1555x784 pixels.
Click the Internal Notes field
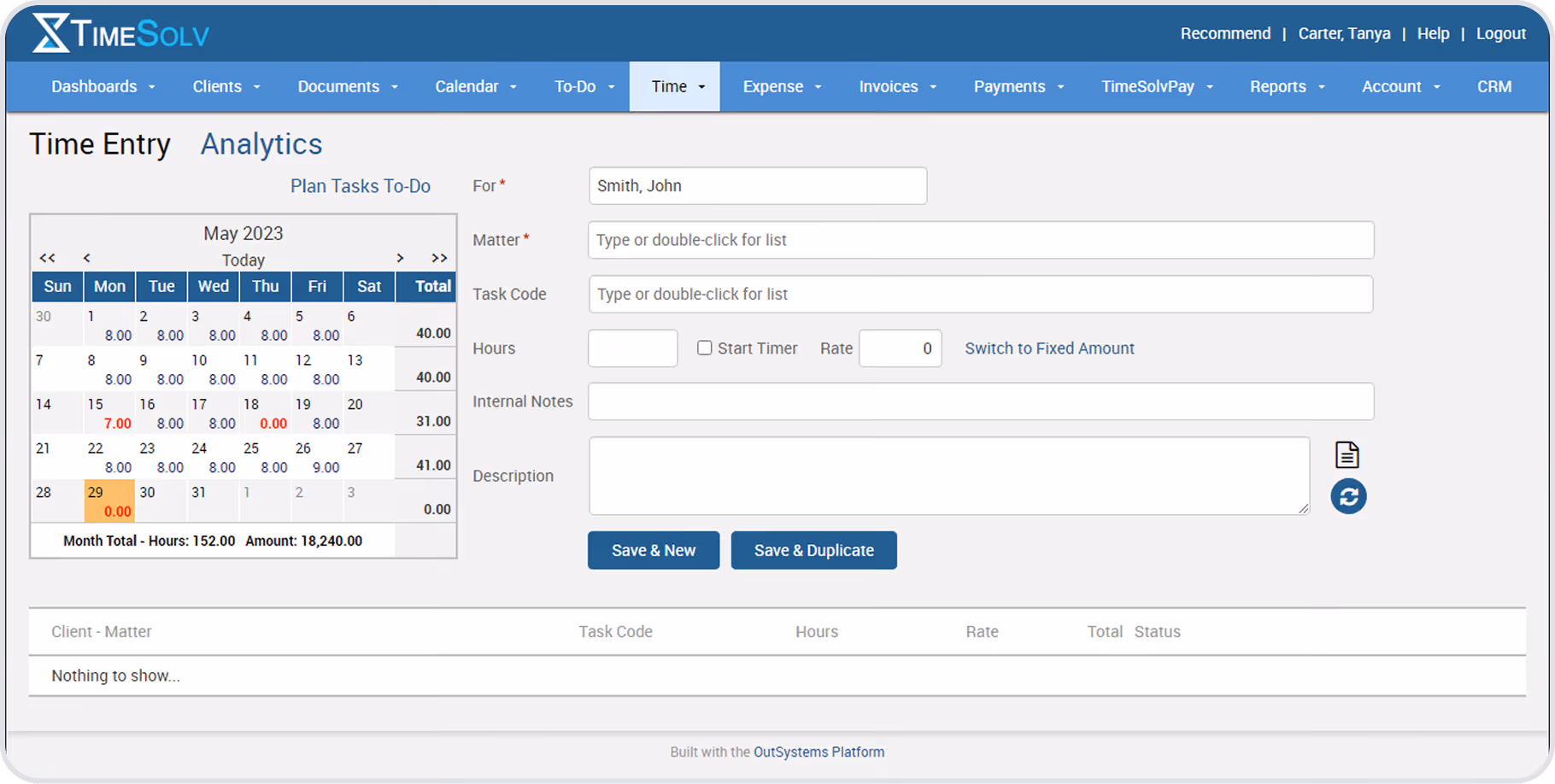point(981,401)
